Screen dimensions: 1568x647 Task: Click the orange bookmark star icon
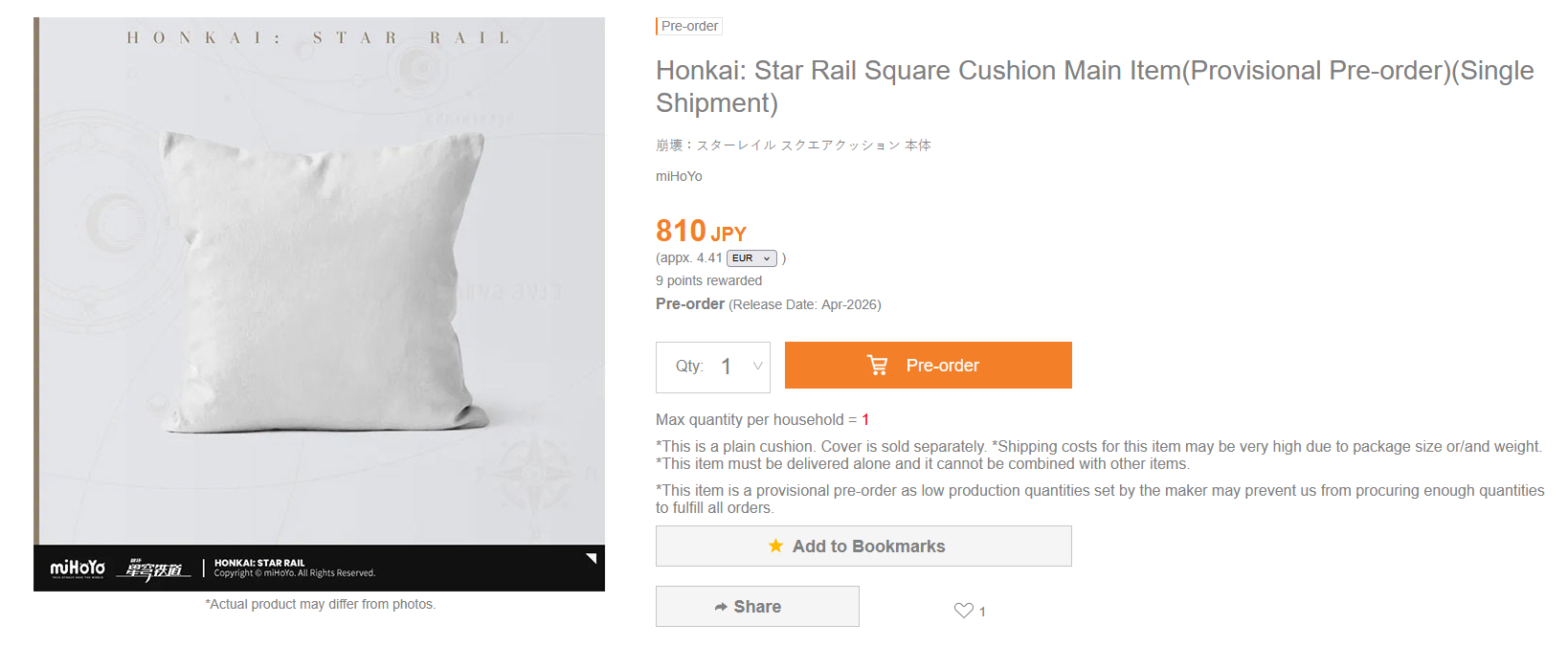coord(775,546)
